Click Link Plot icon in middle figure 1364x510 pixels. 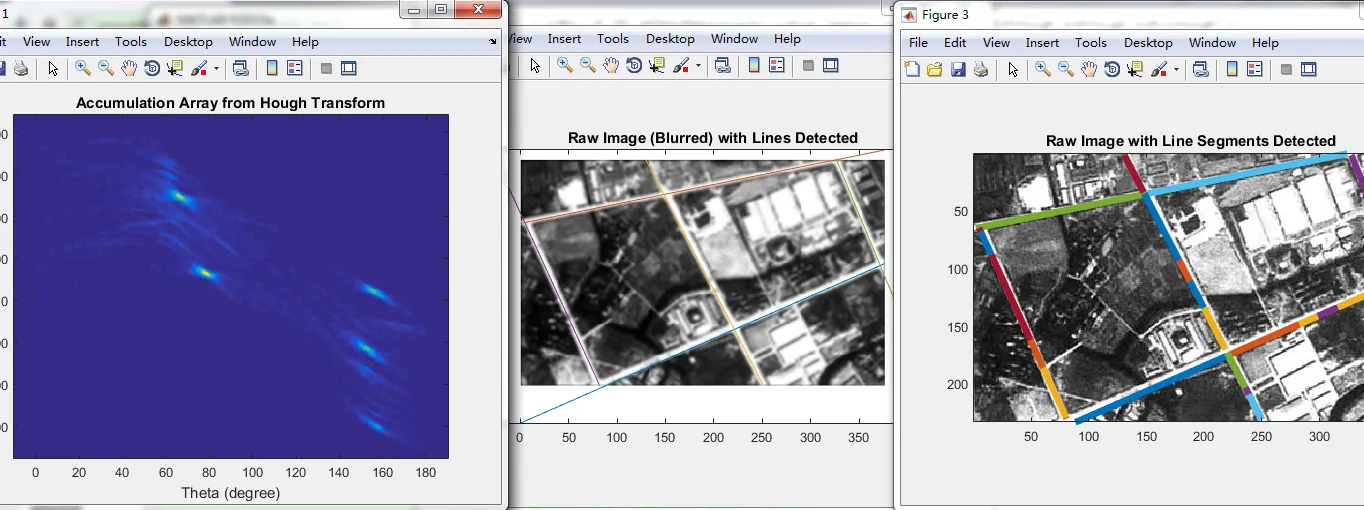[721, 66]
